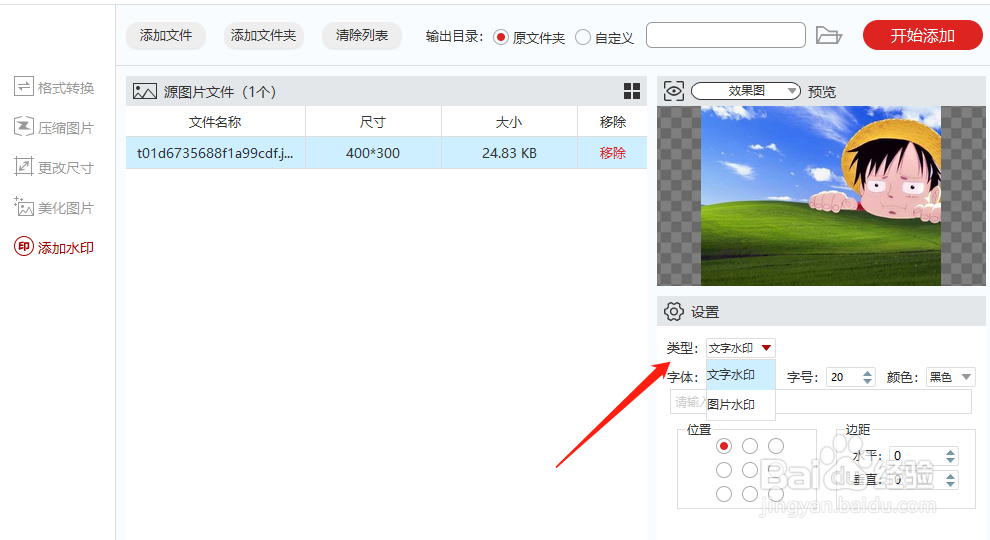Click the browse output folder icon
The image size is (990, 540).
tap(828, 35)
